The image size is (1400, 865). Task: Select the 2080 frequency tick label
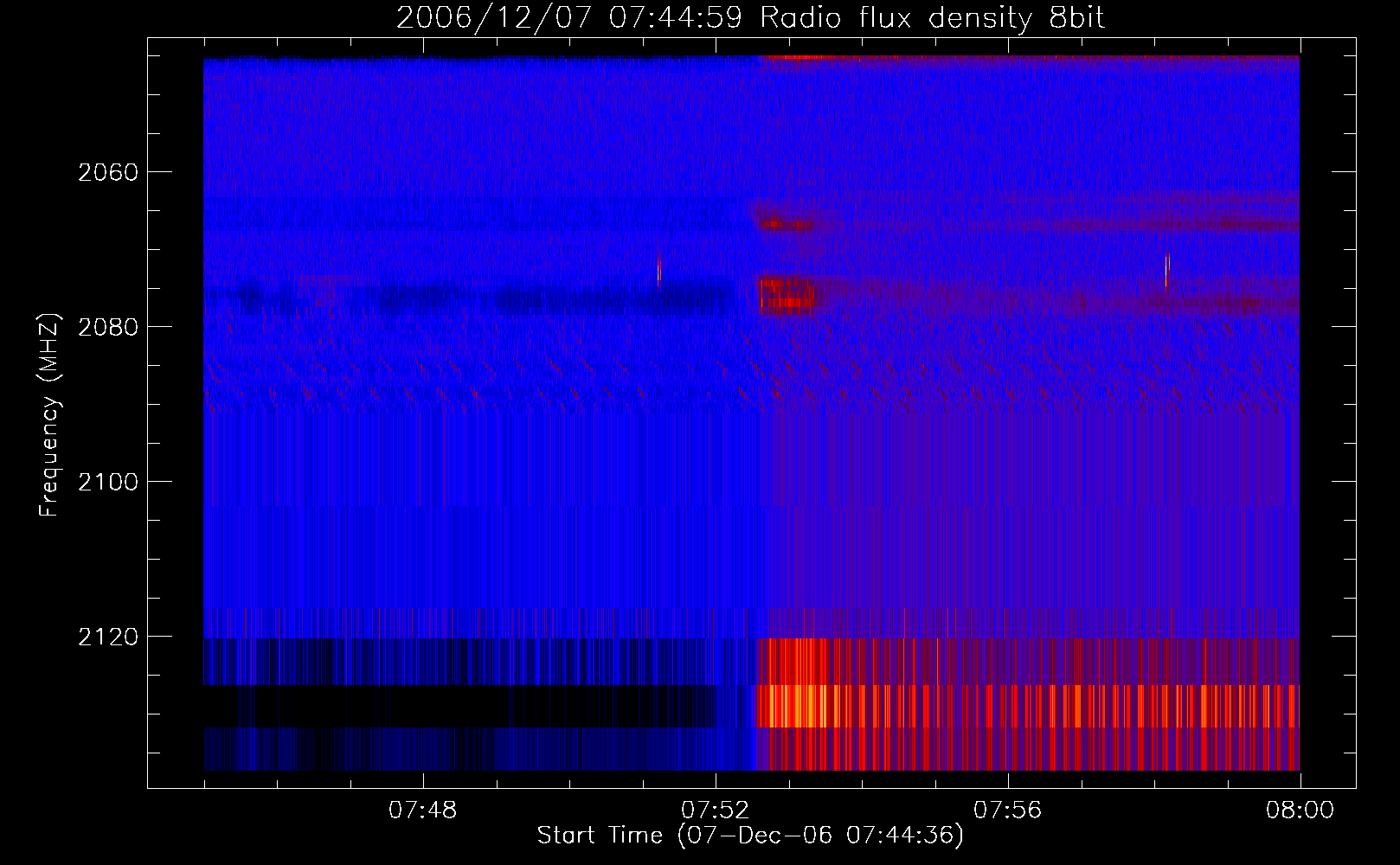[108, 327]
